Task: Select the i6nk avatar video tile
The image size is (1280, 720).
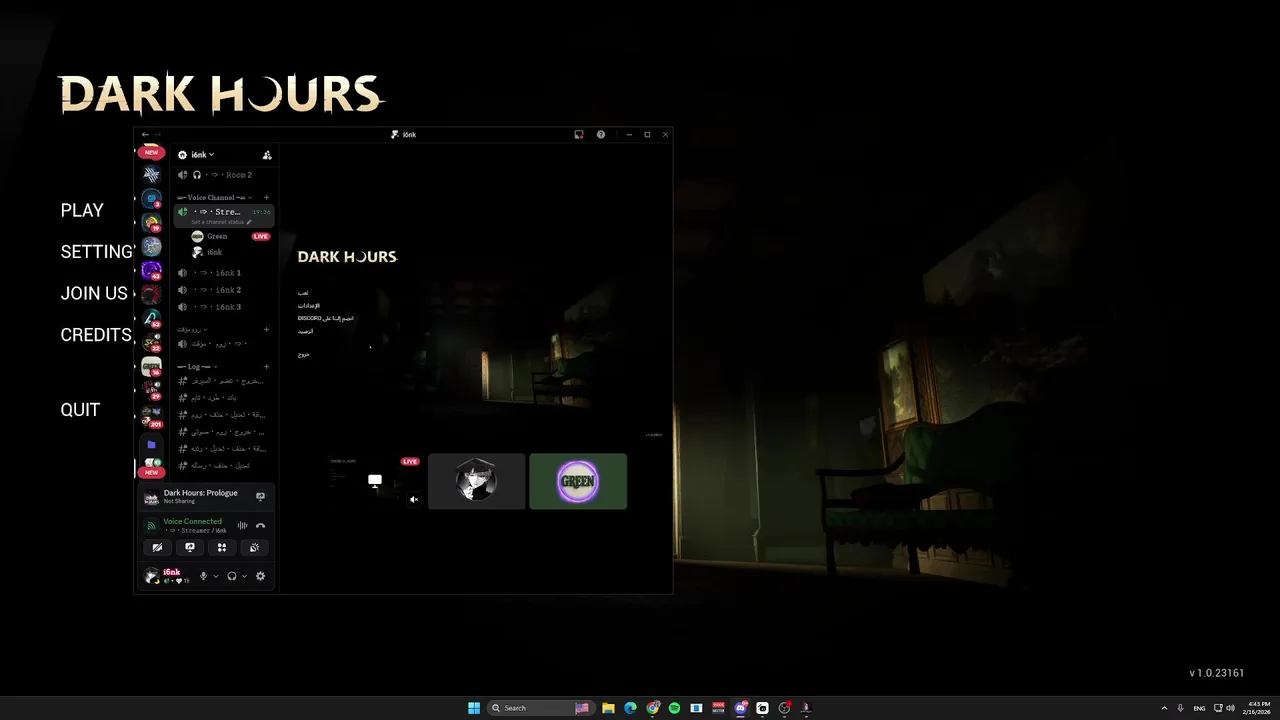Action: pyautogui.click(x=476, y=481)
